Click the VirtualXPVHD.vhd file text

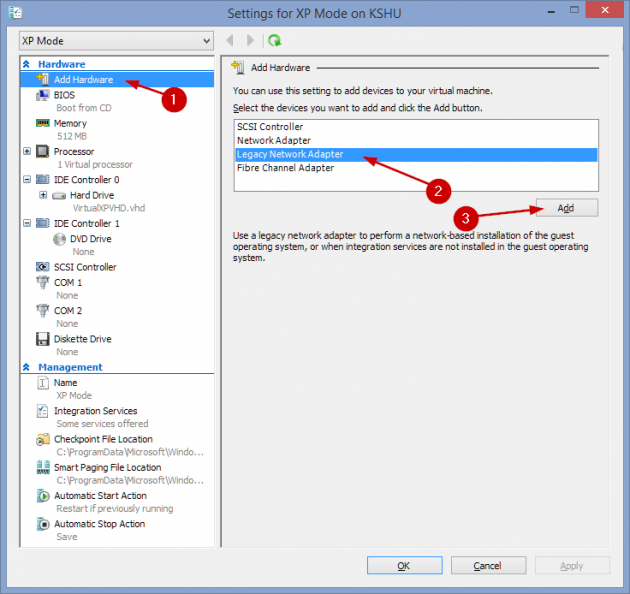(109, 208)
